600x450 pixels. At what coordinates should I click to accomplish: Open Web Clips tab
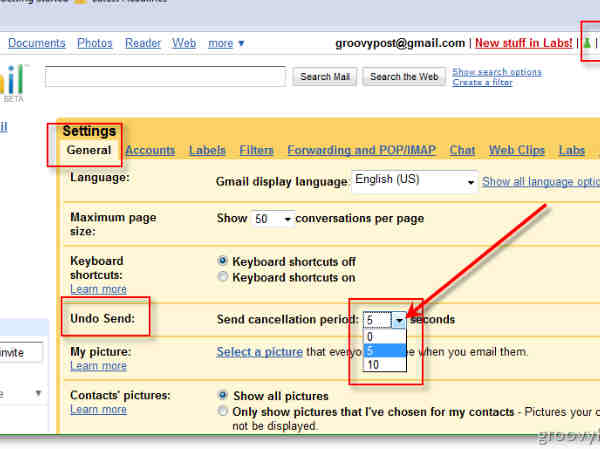[517, 150]
